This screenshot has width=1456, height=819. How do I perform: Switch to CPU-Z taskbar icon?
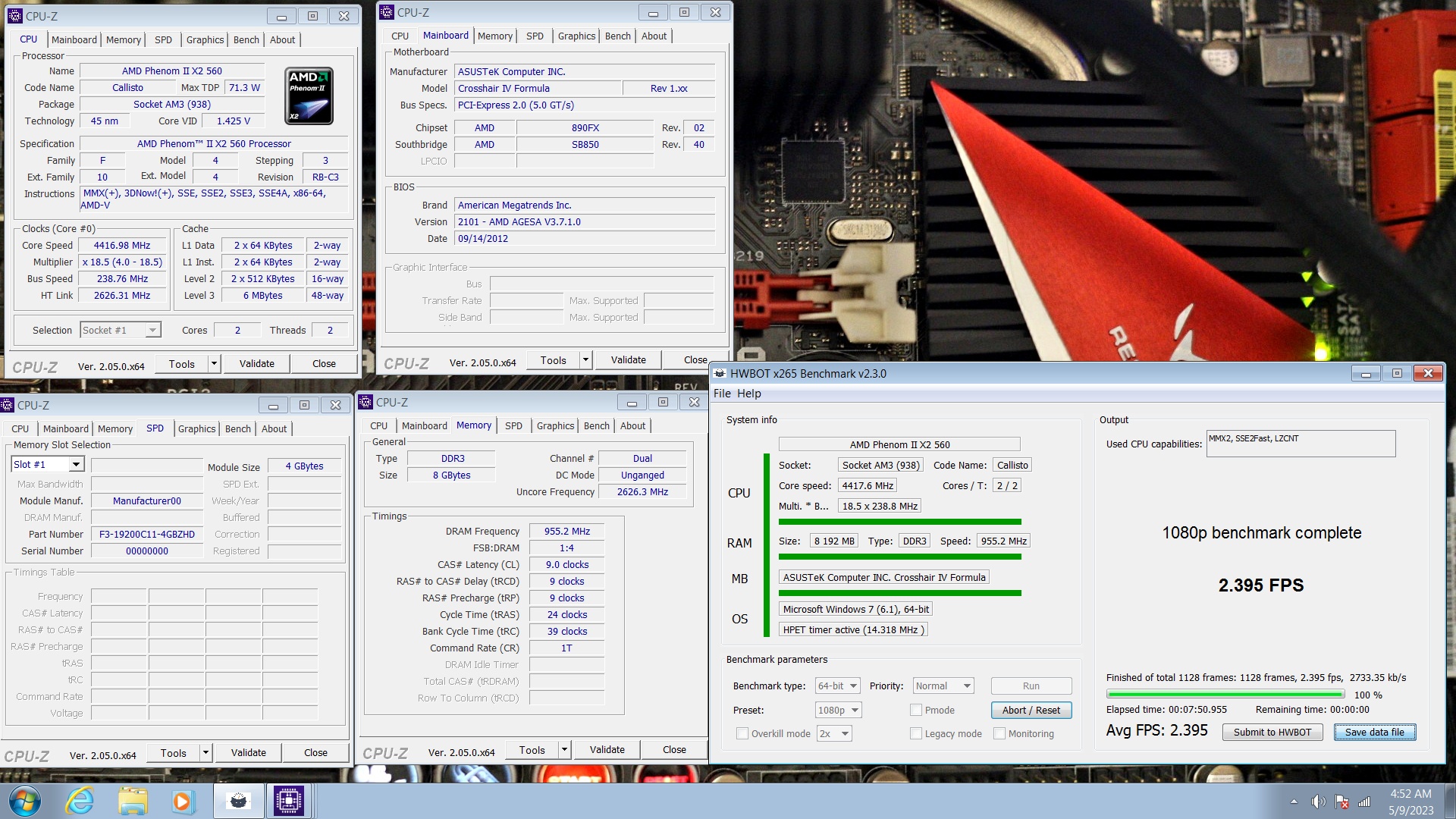(289, 801)
